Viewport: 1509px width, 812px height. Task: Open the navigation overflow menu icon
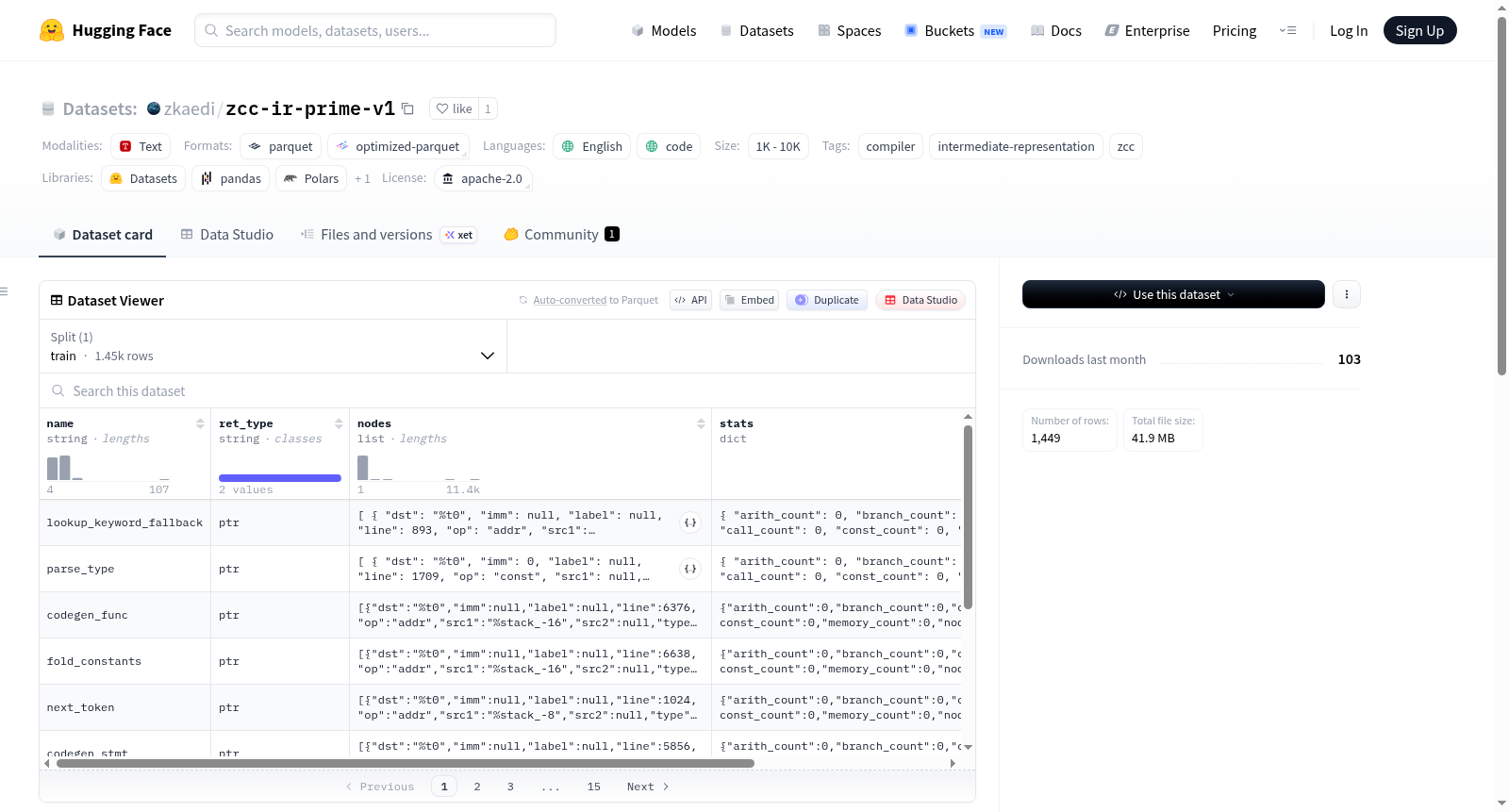coord(1287,31)
